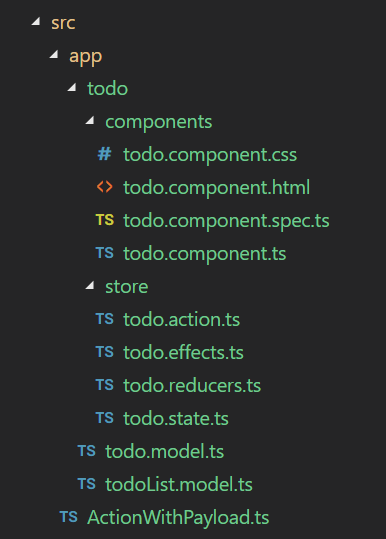
Task: Collapse the app folder arrow
Action: point(54,54)
